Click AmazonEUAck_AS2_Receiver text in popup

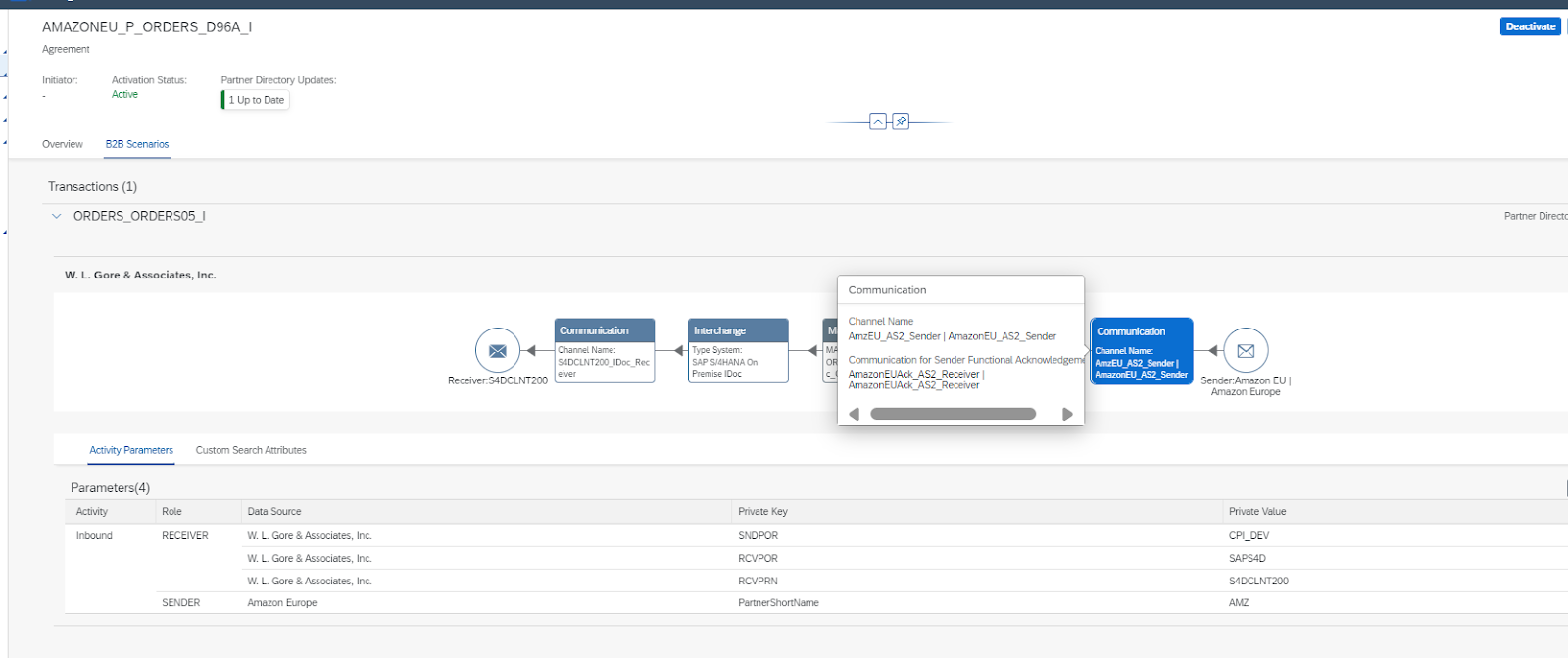coord(916,380)
